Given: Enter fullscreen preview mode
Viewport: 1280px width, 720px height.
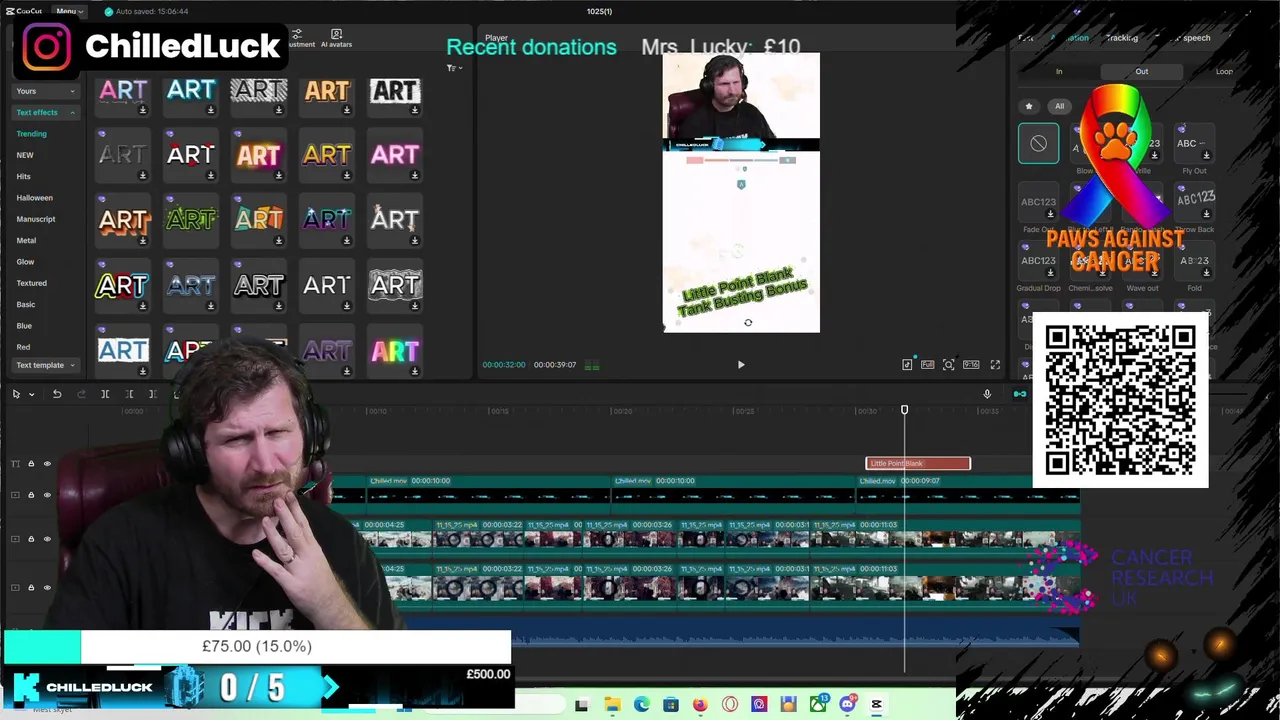Looking at the screenshot, I should tap(995, 365).
